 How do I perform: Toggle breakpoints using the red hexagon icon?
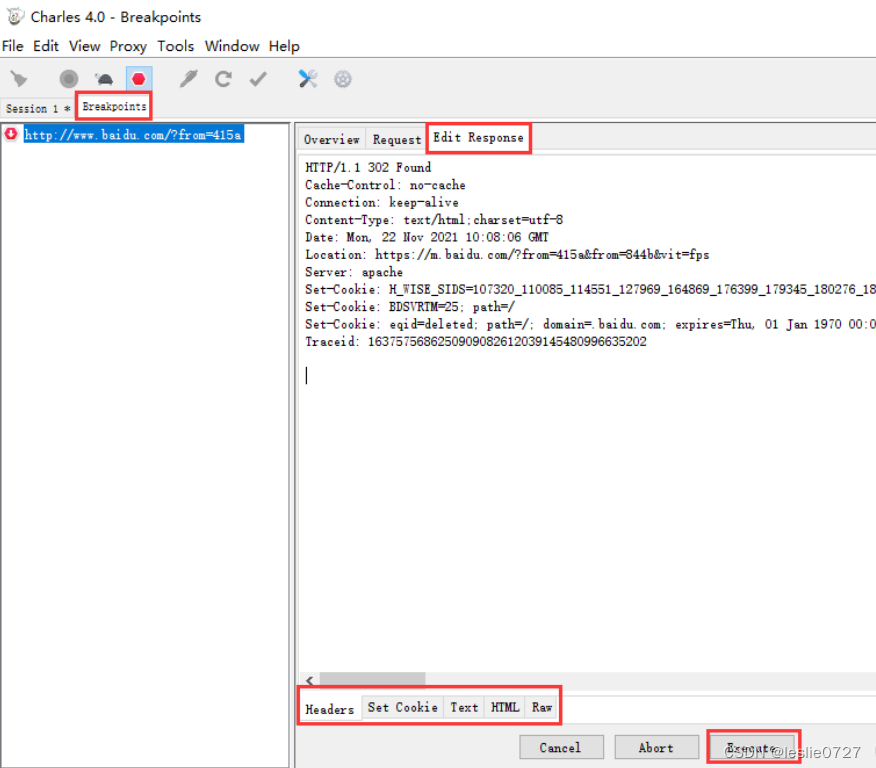click(138, 78)
